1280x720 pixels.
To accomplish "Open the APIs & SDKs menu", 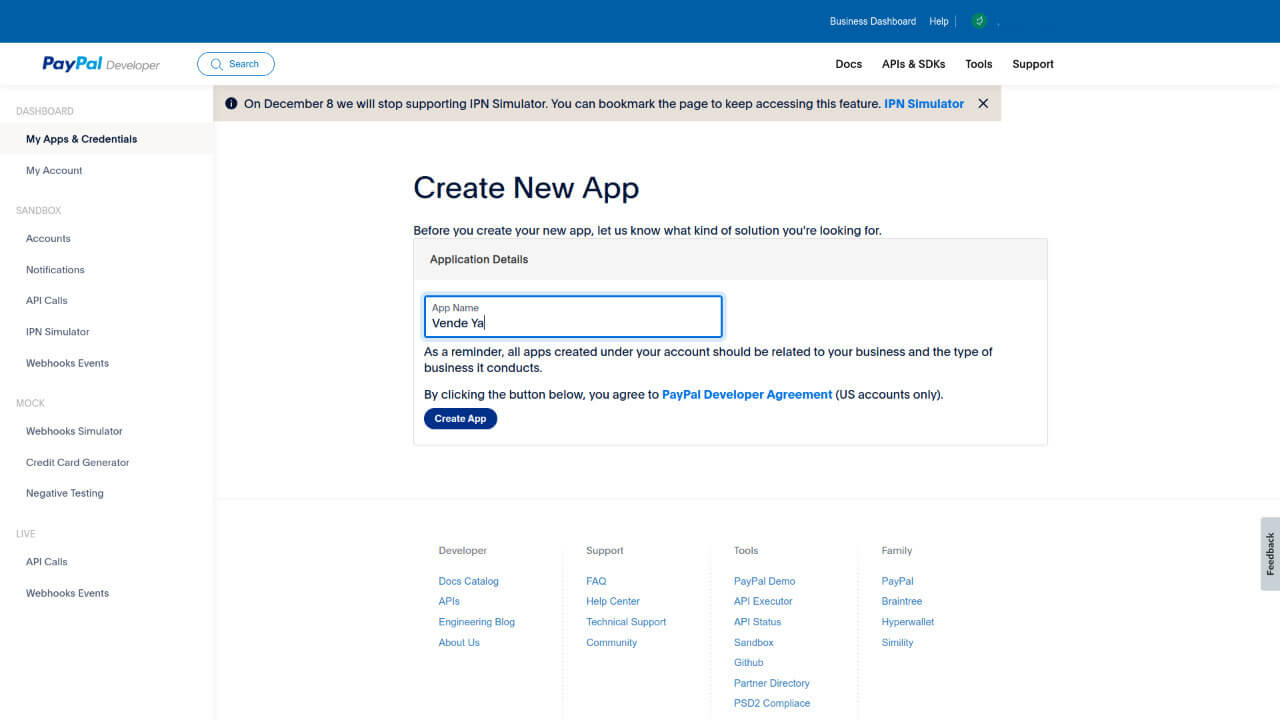I will click(x=913, y=64).
